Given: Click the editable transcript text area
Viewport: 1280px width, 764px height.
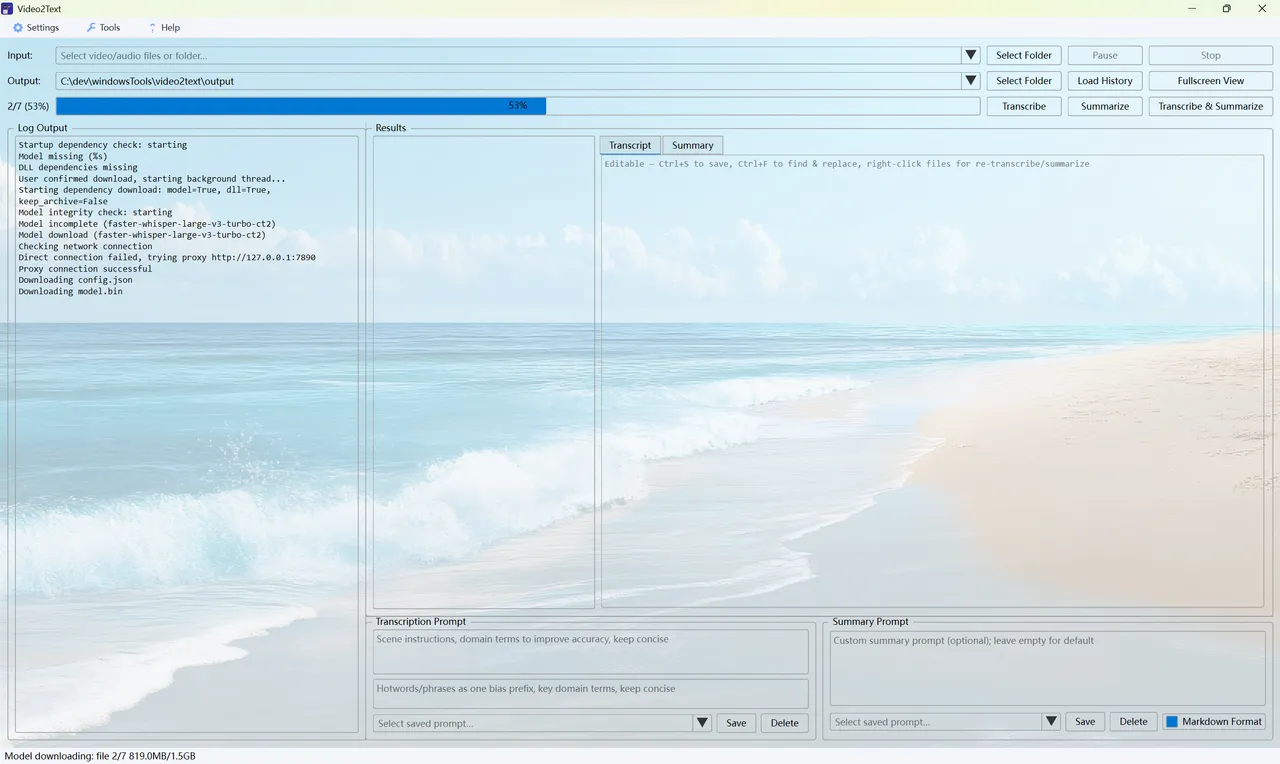Looking at the screenshot, I should pos(932,380).
